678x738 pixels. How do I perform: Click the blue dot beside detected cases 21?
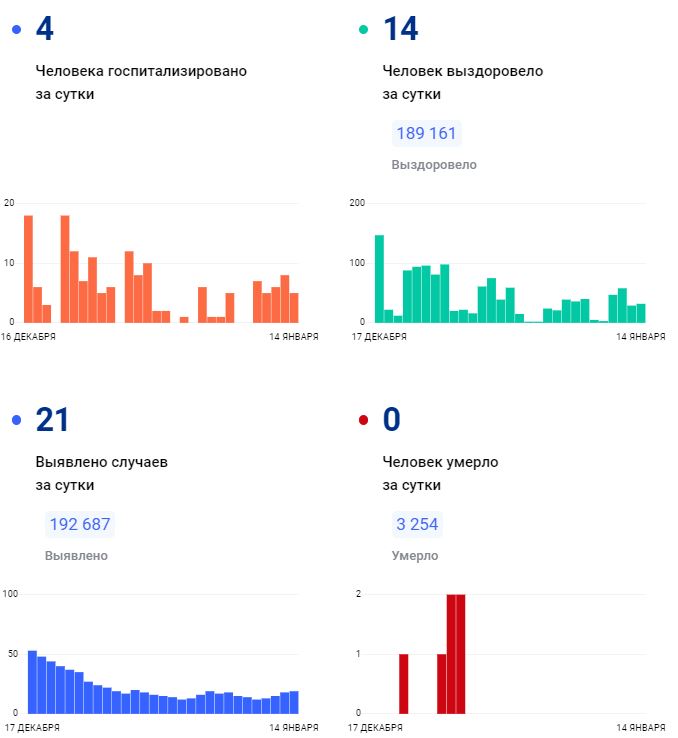pyautogui.click(x=16, y=421)
